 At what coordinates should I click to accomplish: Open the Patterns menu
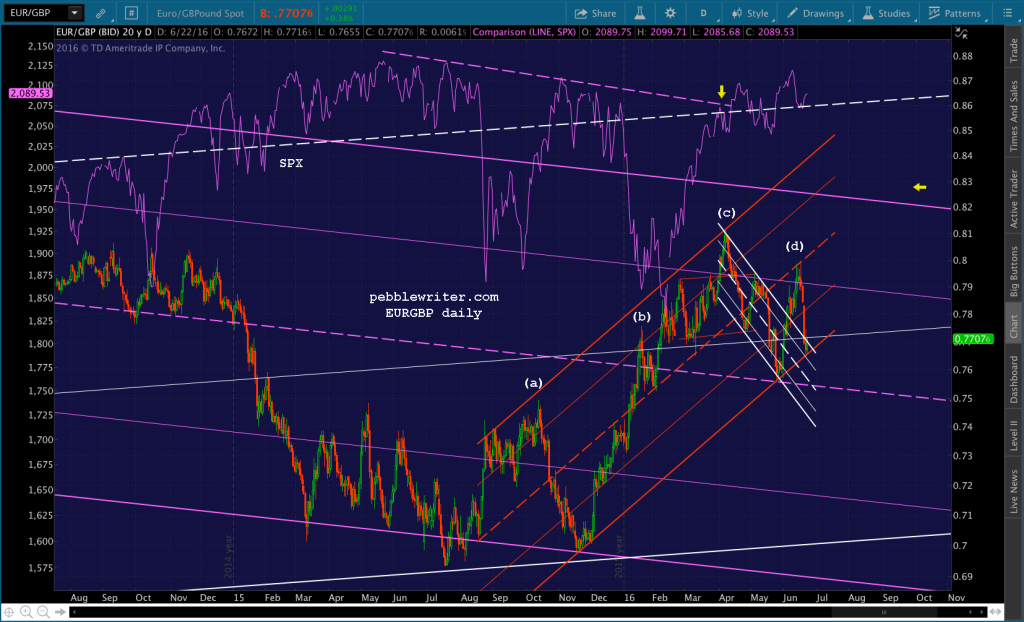point(955,13)
